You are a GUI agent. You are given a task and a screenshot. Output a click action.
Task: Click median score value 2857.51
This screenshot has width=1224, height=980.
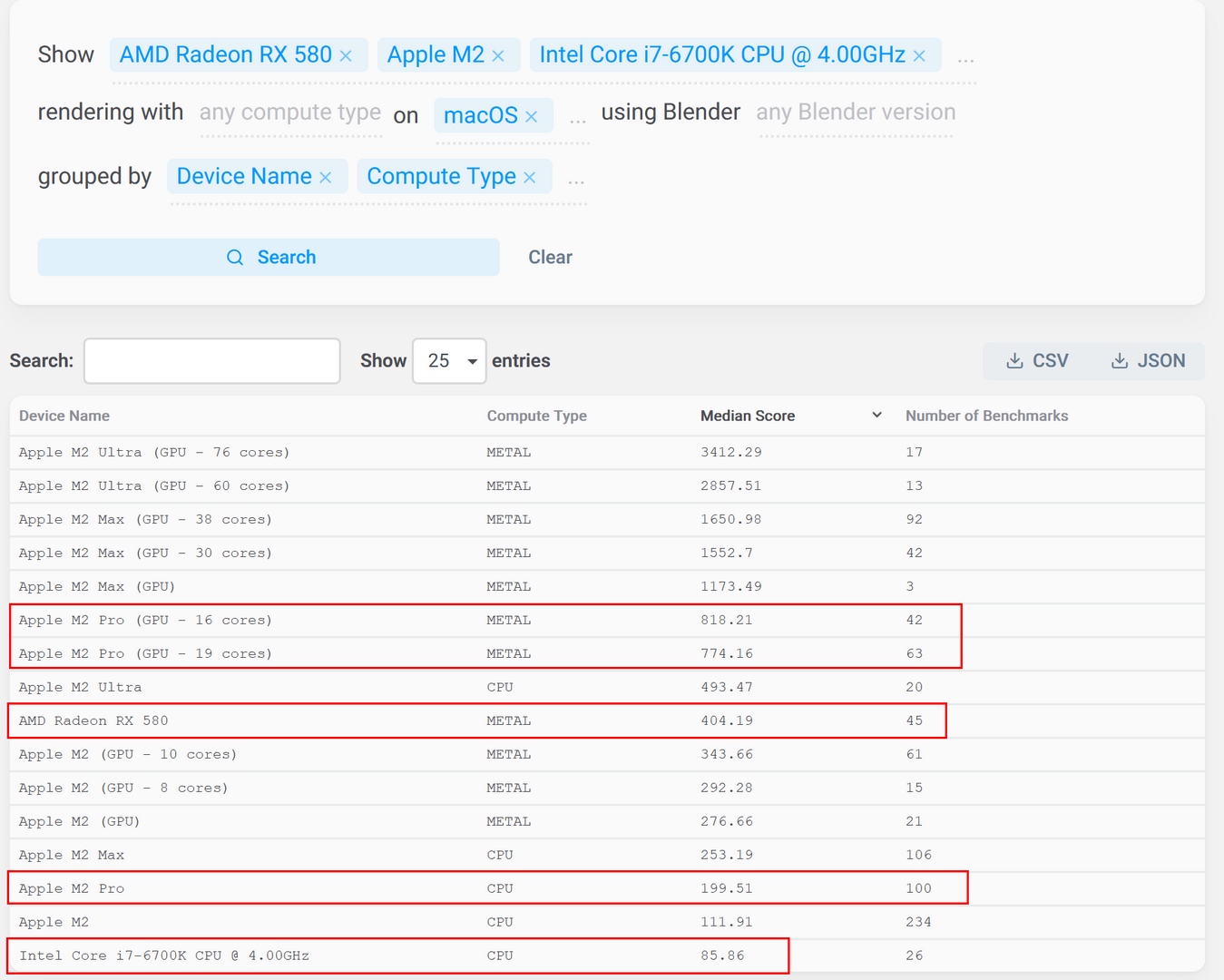(731, 485)
